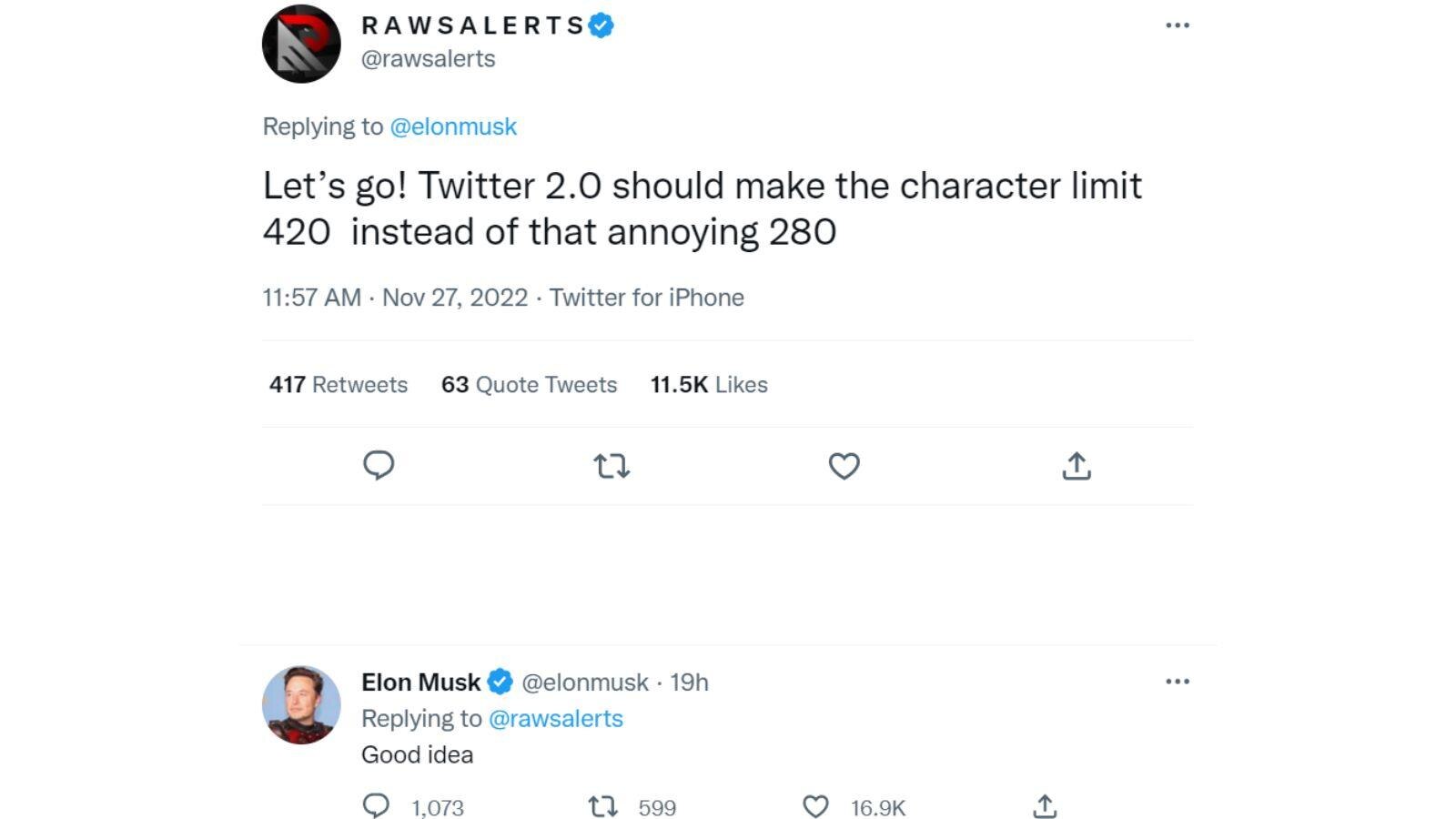
Task: View the 417 Retweets list
Action: pyautogui.click(x=339, y=385)
